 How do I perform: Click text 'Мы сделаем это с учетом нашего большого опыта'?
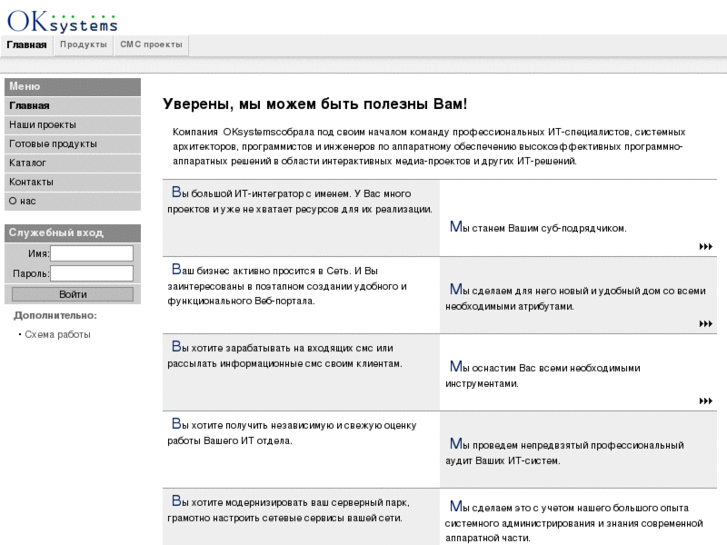click(x=569, y=507)
